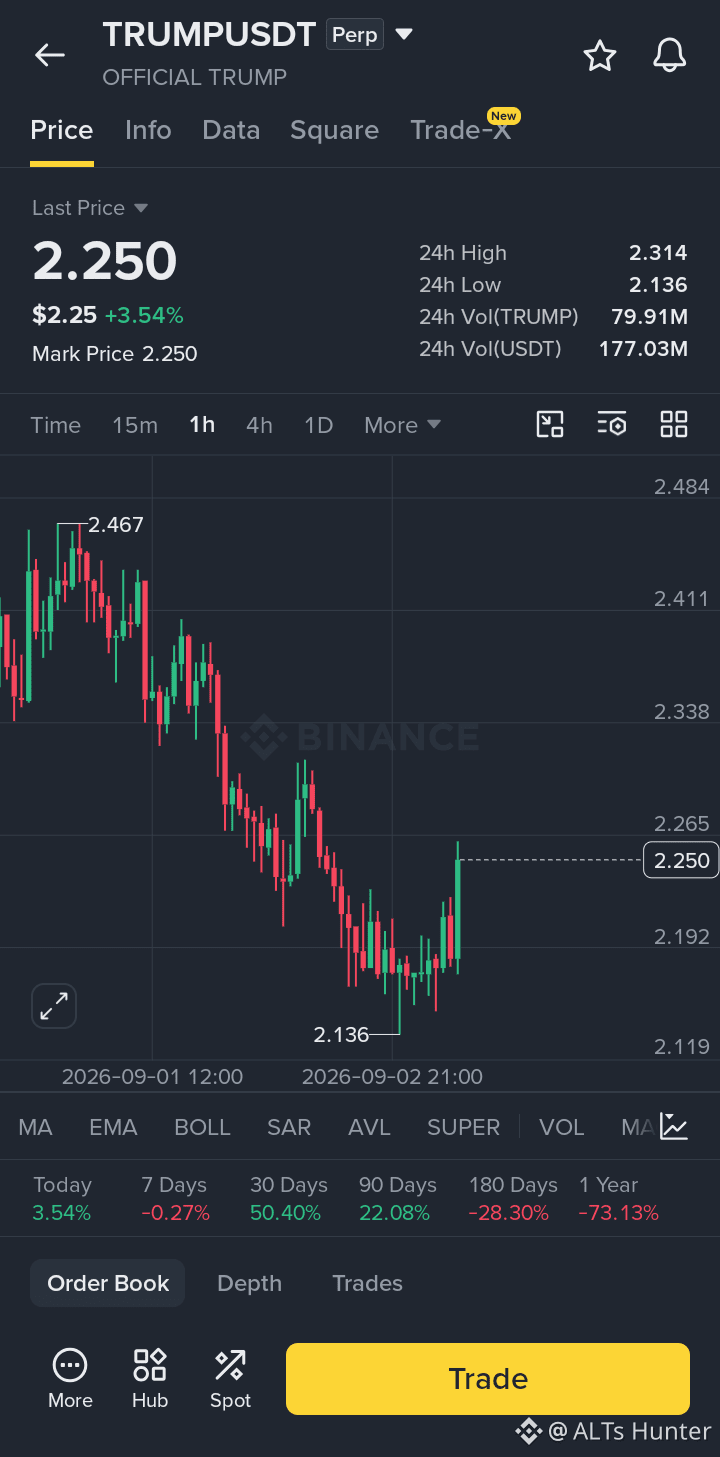Toggle the MA indicator

[36, 1127]
